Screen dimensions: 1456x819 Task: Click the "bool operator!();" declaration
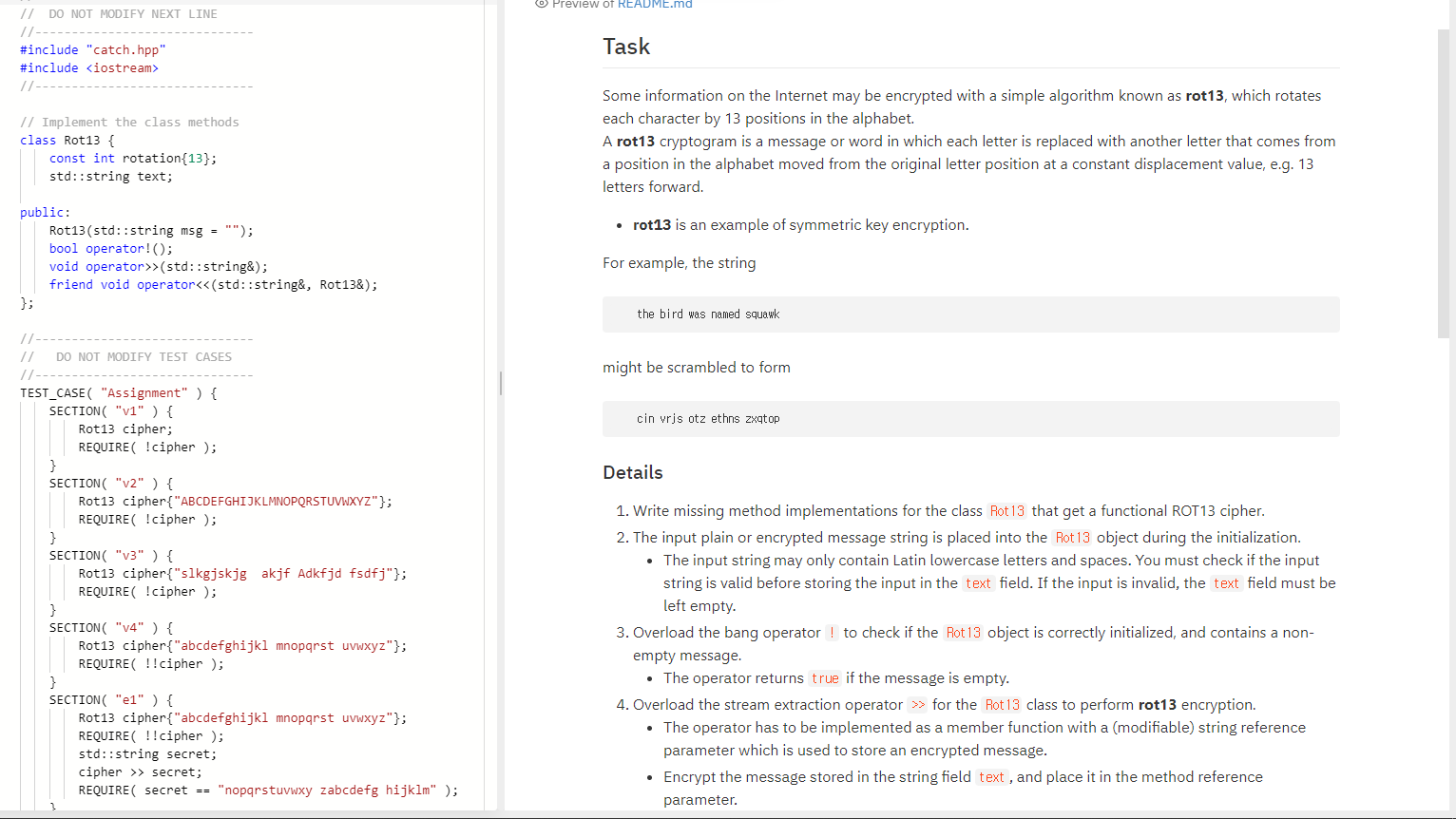point(111,249)
